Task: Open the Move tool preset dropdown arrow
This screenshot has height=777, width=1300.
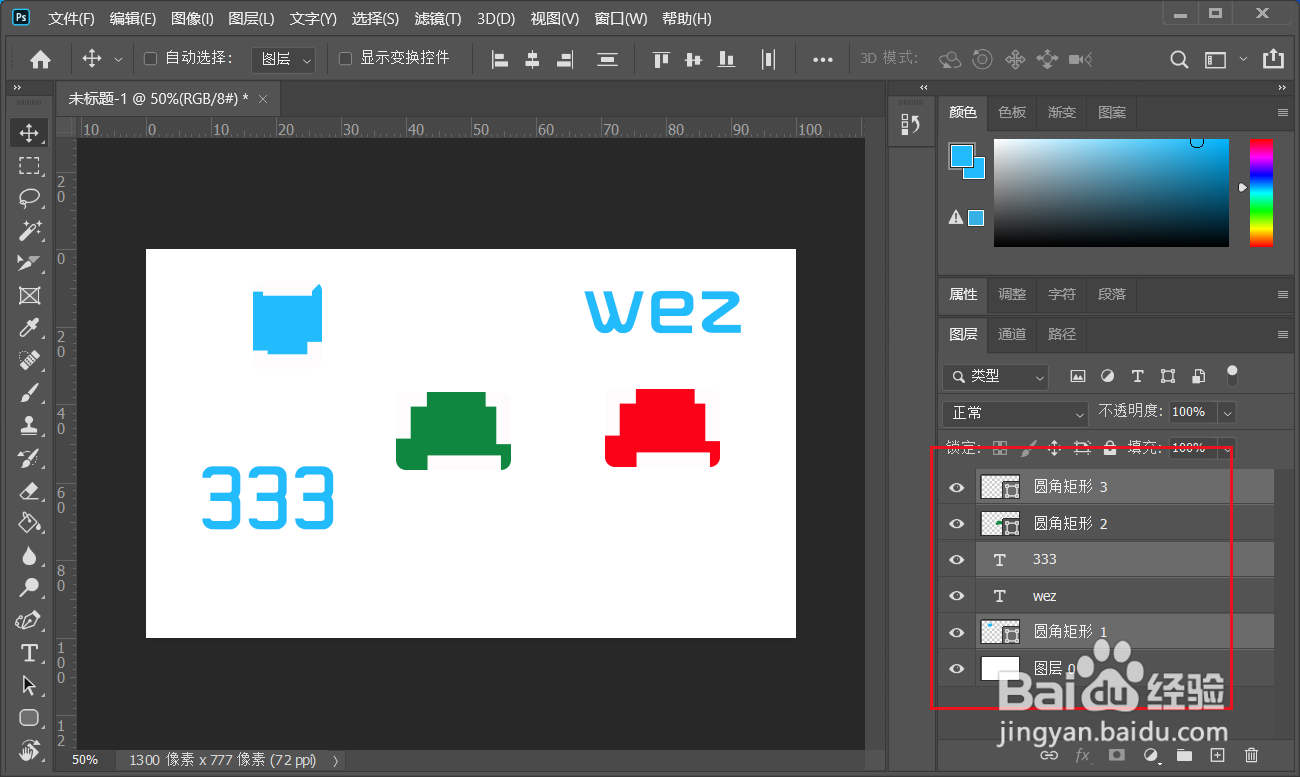Action: coord(118,60)
